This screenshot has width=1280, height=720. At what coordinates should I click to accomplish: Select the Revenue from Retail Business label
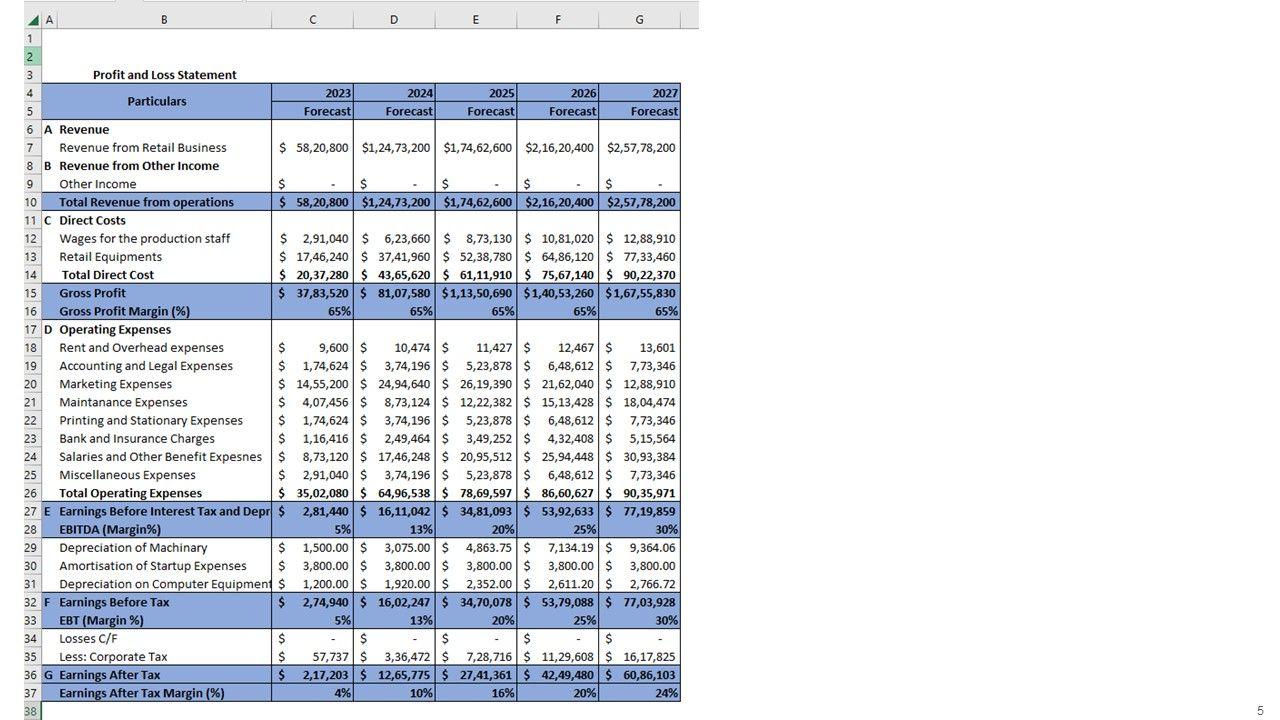[x=143, y=148]
